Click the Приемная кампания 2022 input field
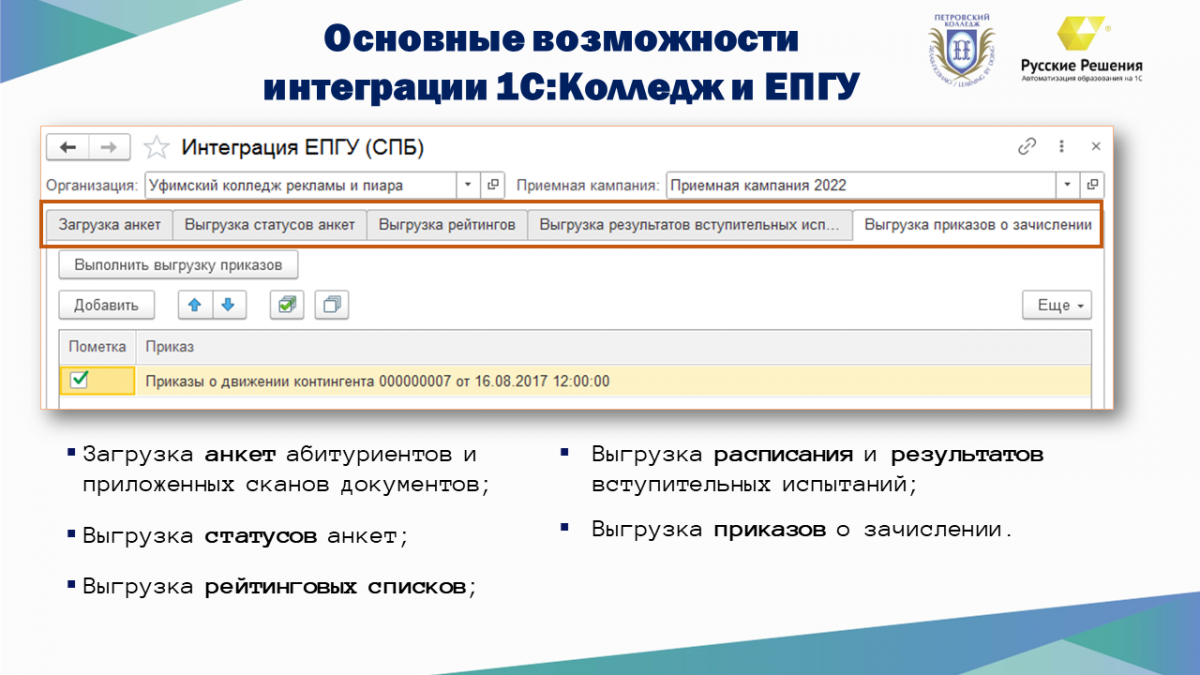Screen dimensions: 1200x675 [x=860, y=185]
